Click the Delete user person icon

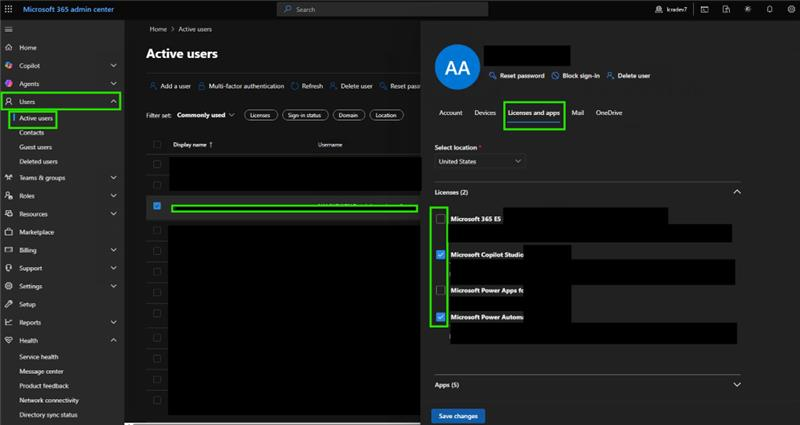[x=610, y=76]
